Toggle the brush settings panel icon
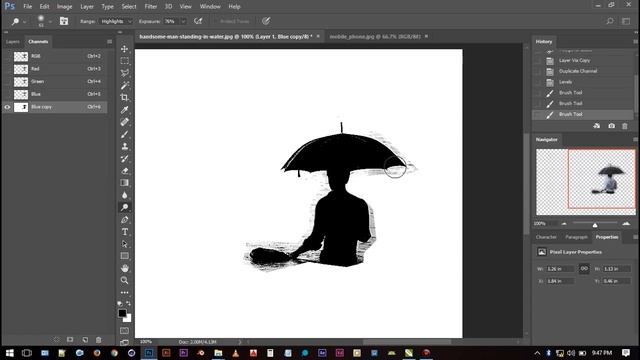 coord(64,21)
